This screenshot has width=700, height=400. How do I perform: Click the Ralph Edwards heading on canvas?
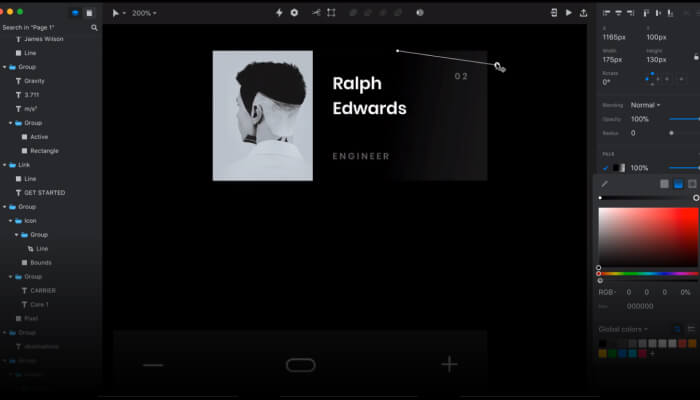pyautogui.click(x=369, y=96)
